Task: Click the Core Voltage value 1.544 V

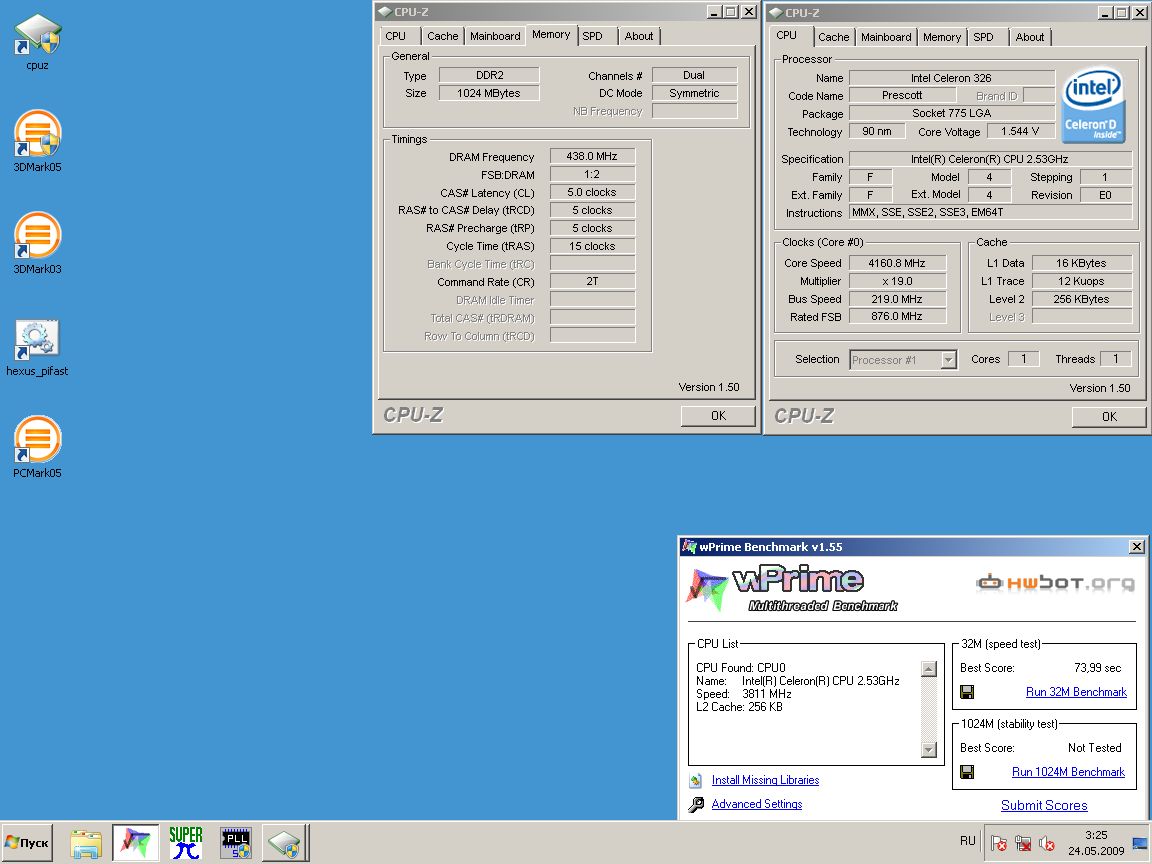Action: (x=1020, y=132)
